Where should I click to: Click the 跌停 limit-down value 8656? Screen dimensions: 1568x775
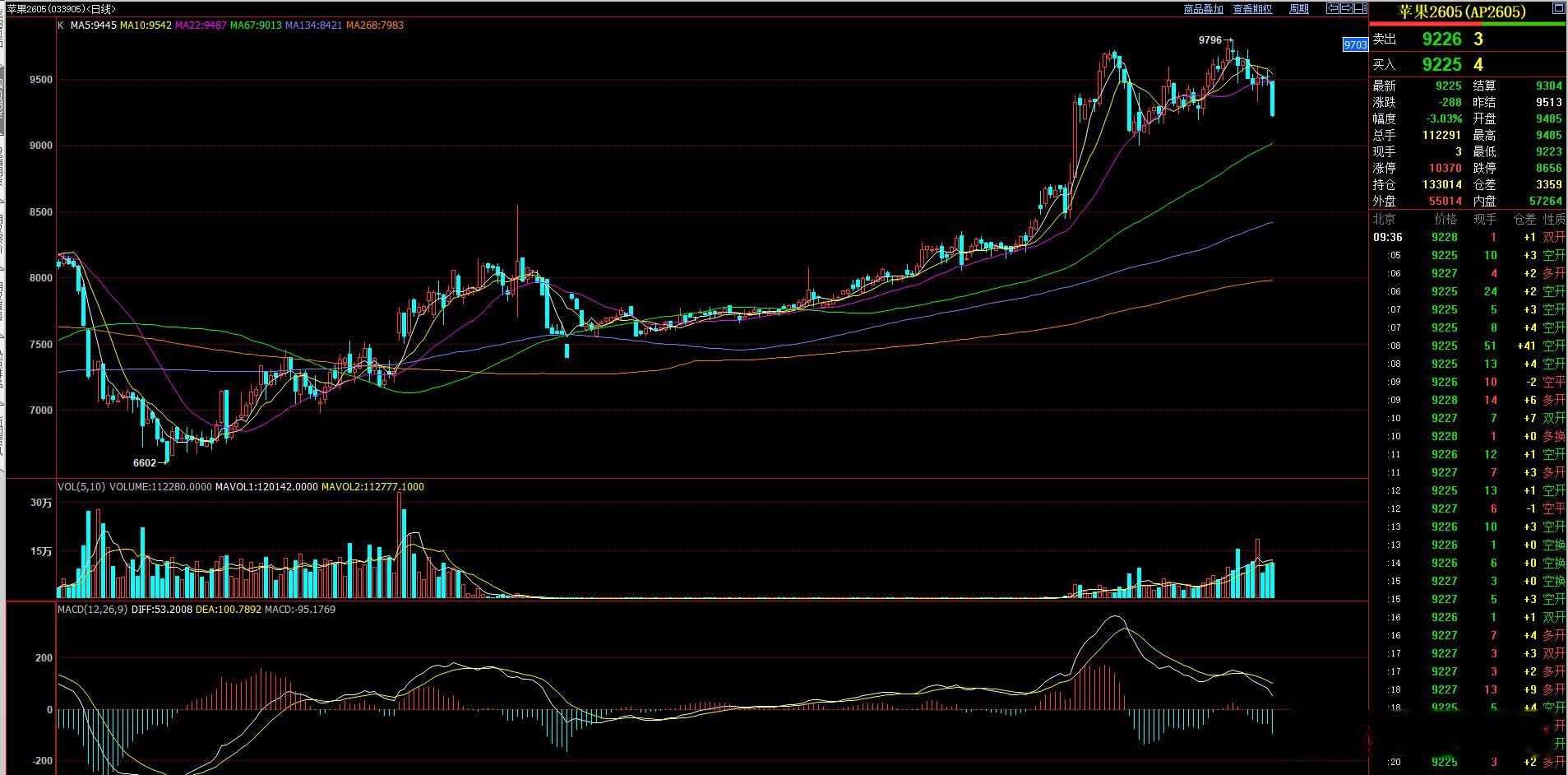click(x=1549, y=169)
